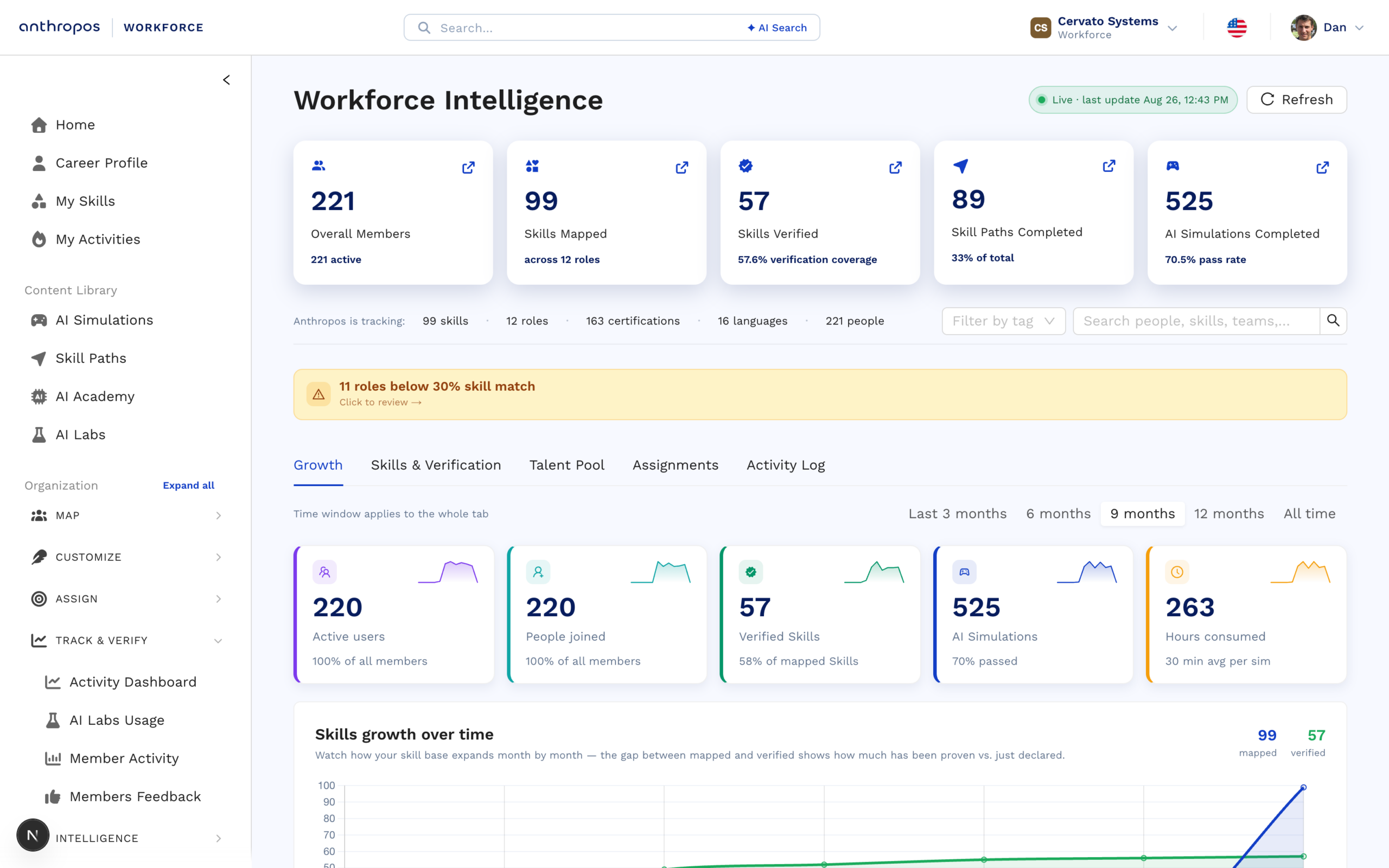Screen dimensions: 1389x868
Task: Open Member Activity in sidebar
Action: [x=124, y=758]
